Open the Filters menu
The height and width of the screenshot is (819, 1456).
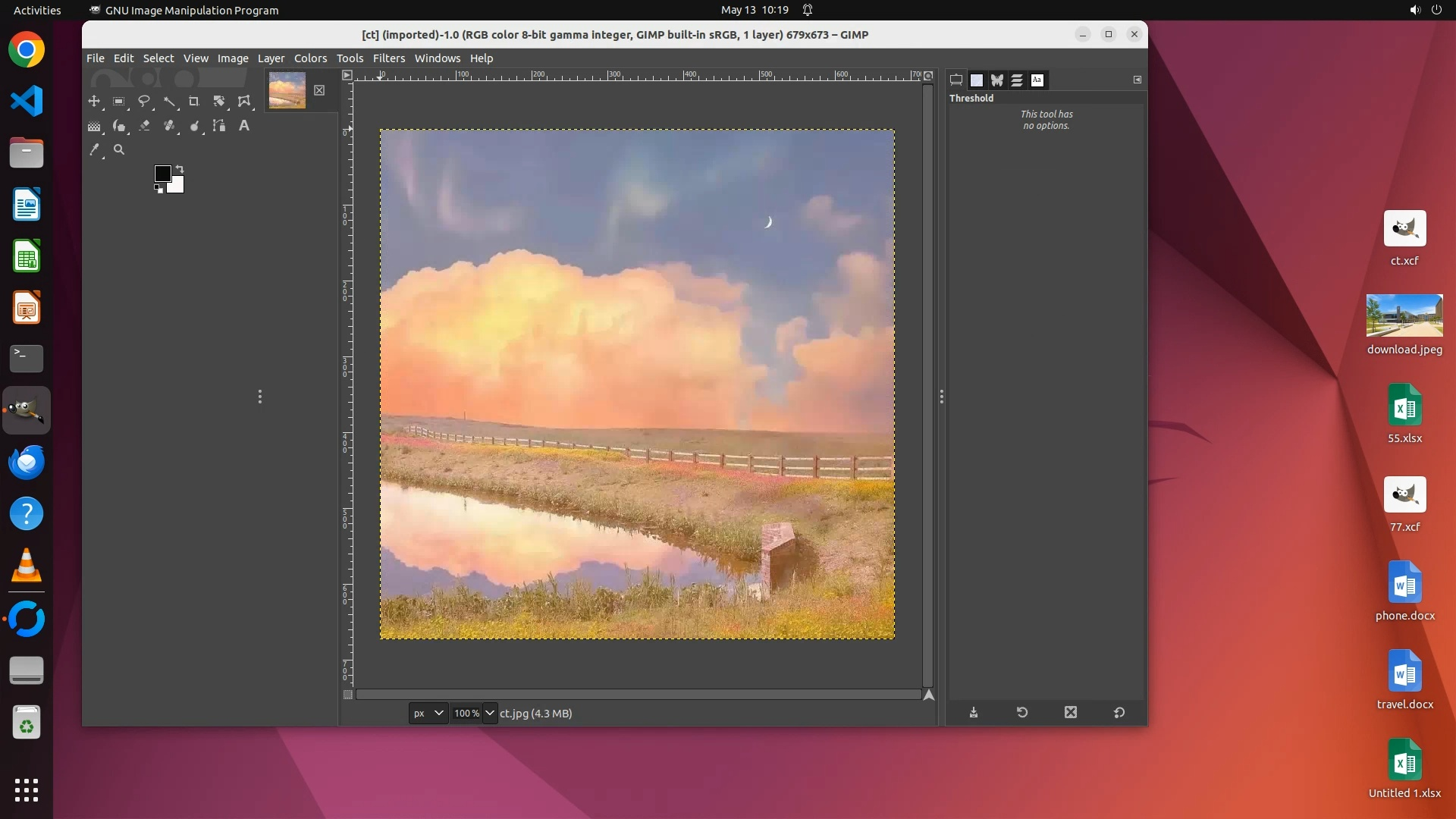point(388,58)
